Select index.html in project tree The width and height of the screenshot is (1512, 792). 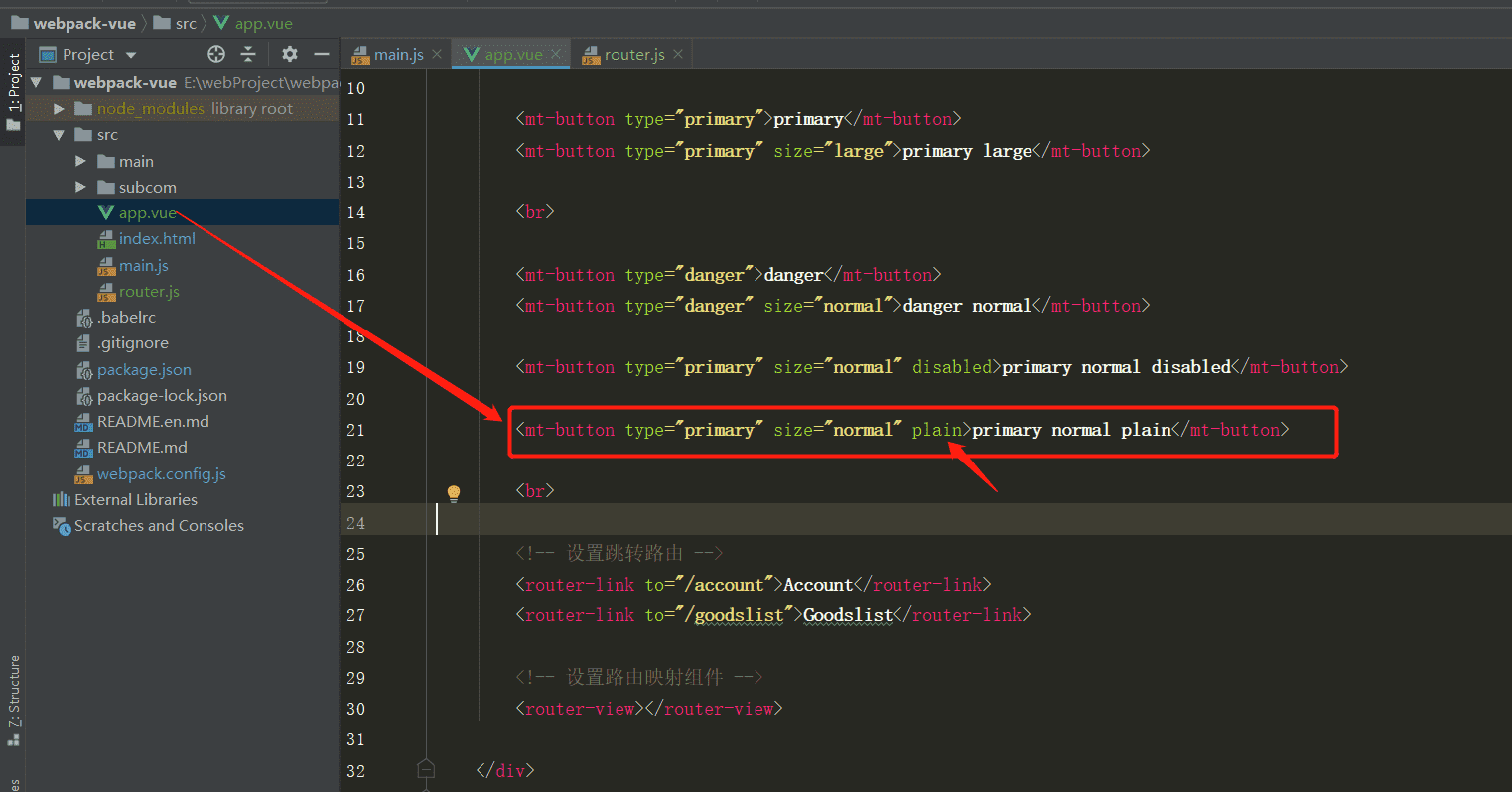[x=157, y=238]
